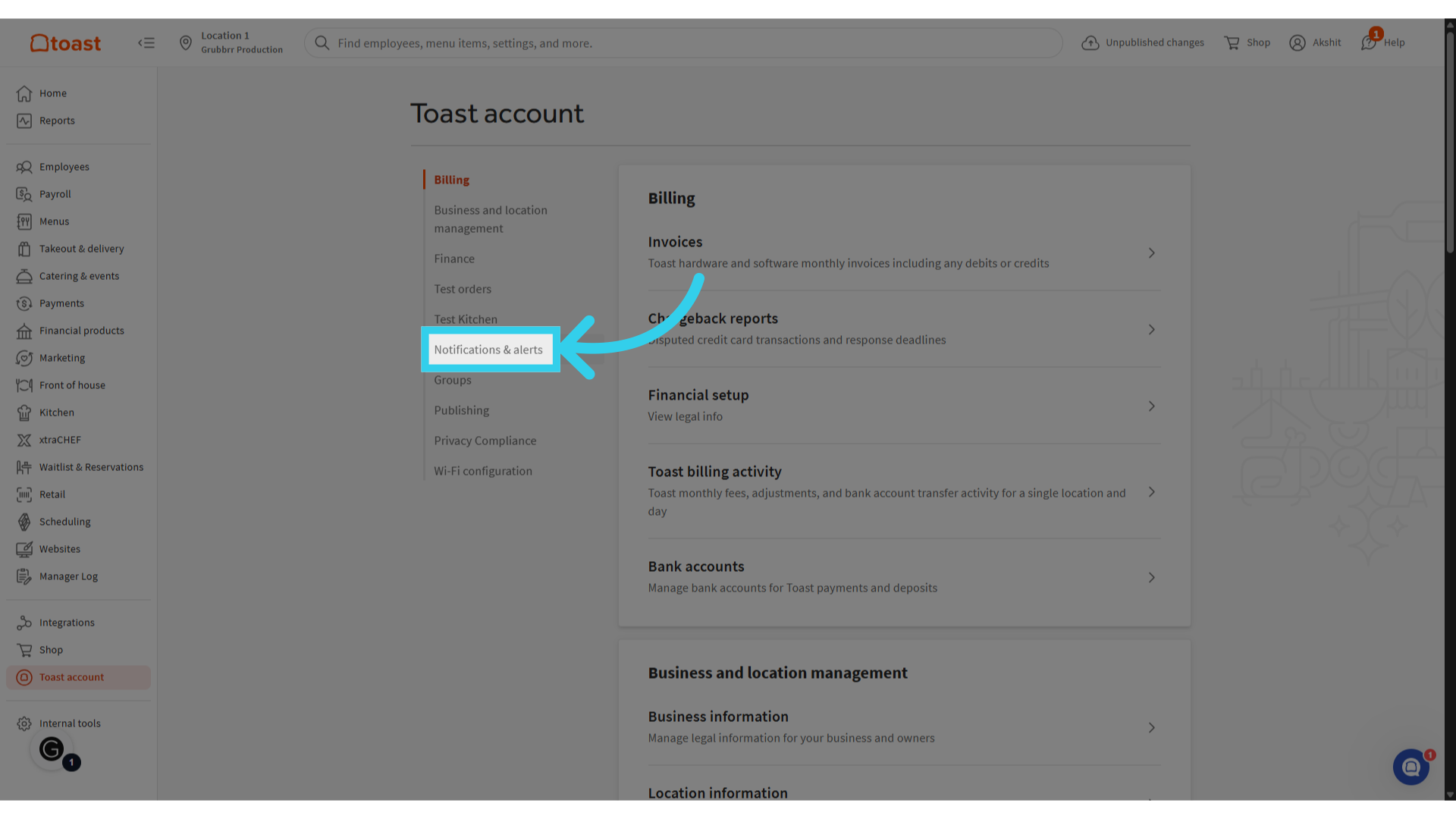The image size is (1456, 819).
Task: Open the sidebar Shop menu item
Action: tap(79, 650)
